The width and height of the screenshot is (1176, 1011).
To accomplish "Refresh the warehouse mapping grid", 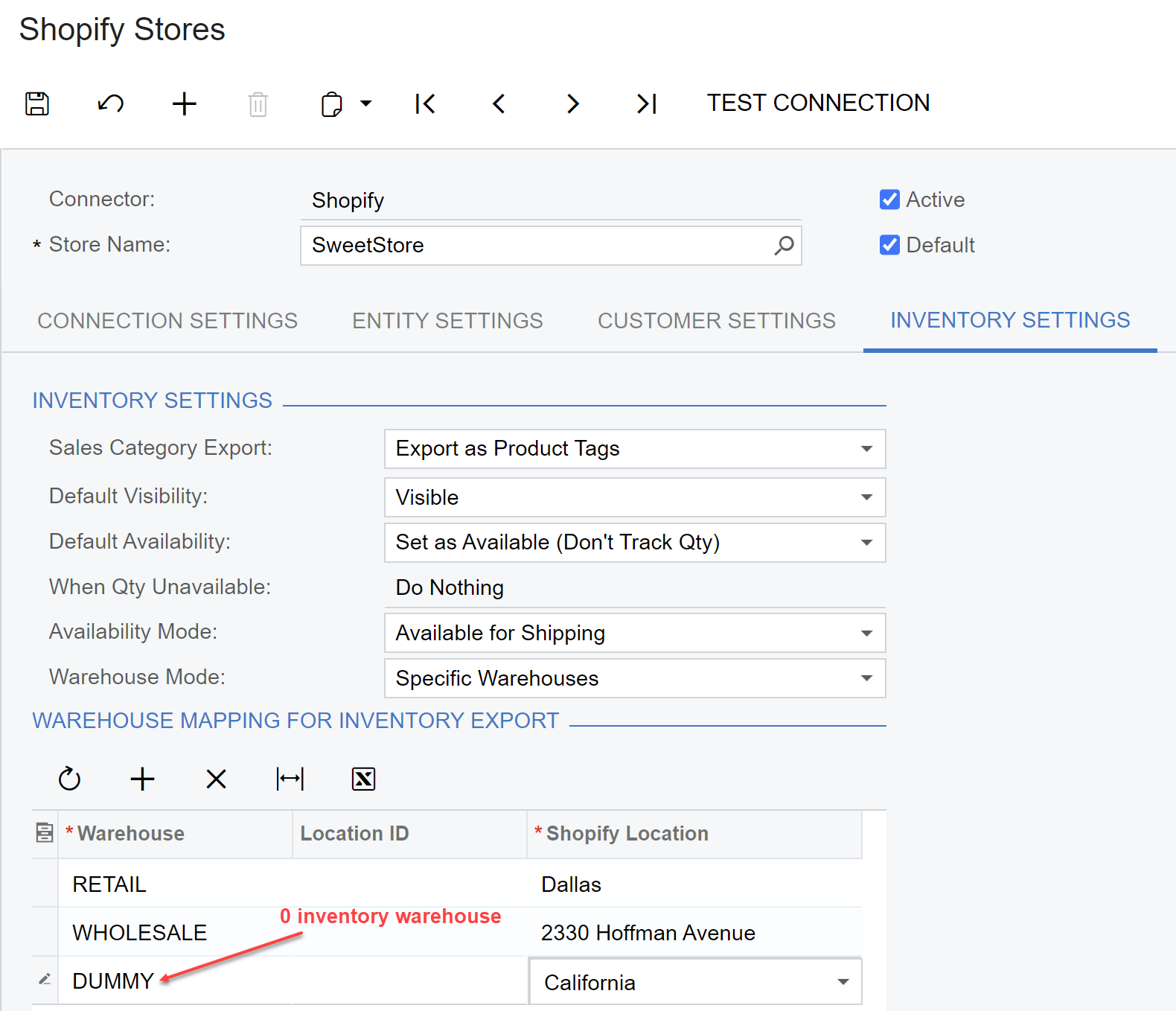I will click(x=69, y=779).
